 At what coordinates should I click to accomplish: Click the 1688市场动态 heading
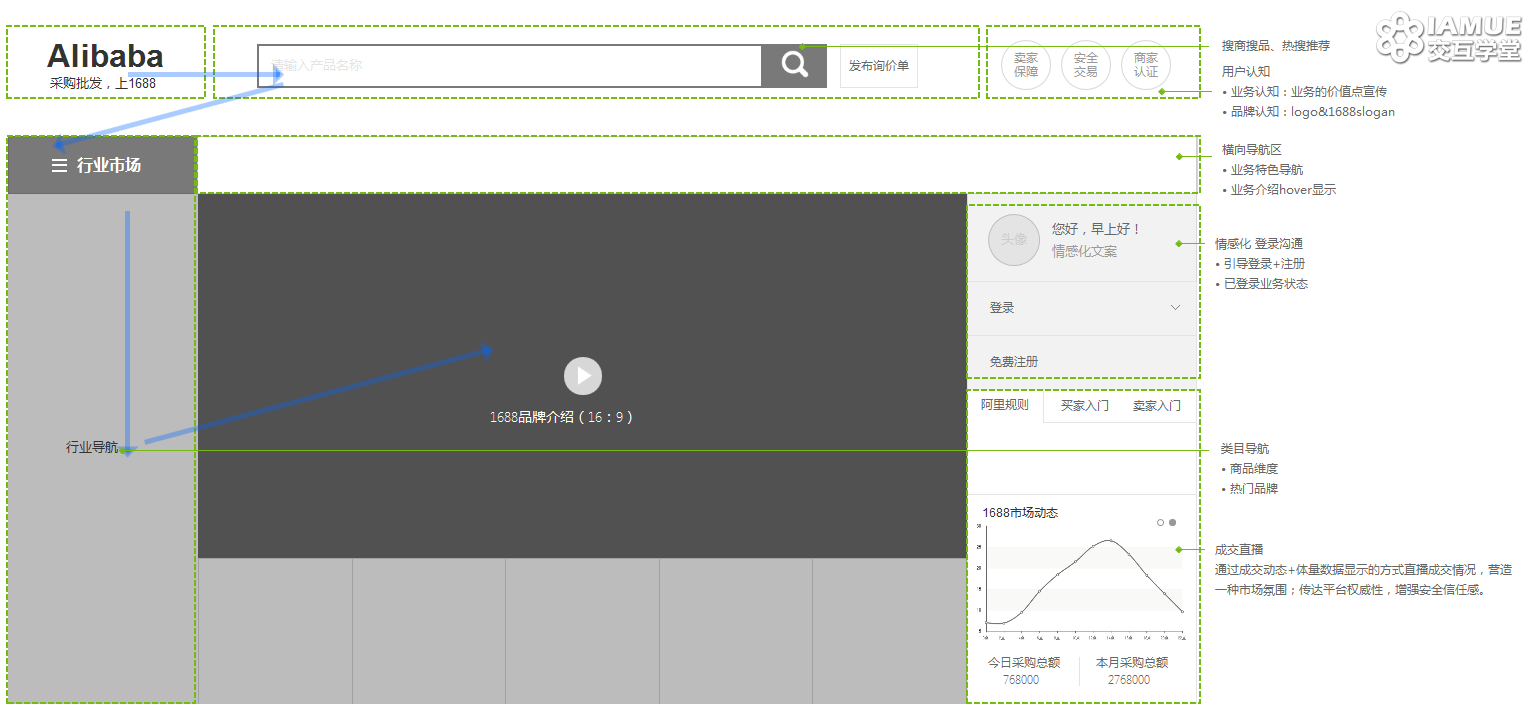tap(1020, 513)
